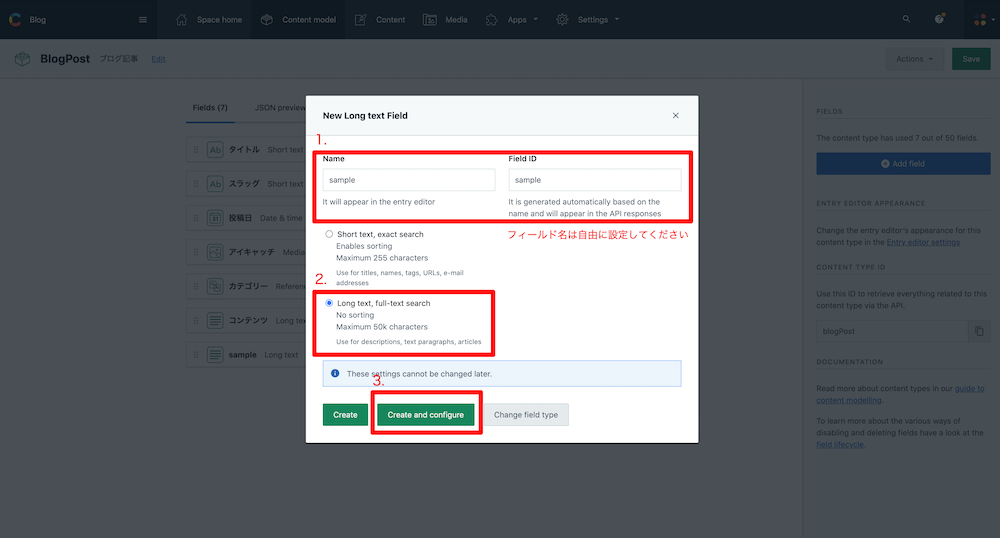Open search with the magnifier icon
The image size is (1000, 538).
click(906, 19)
